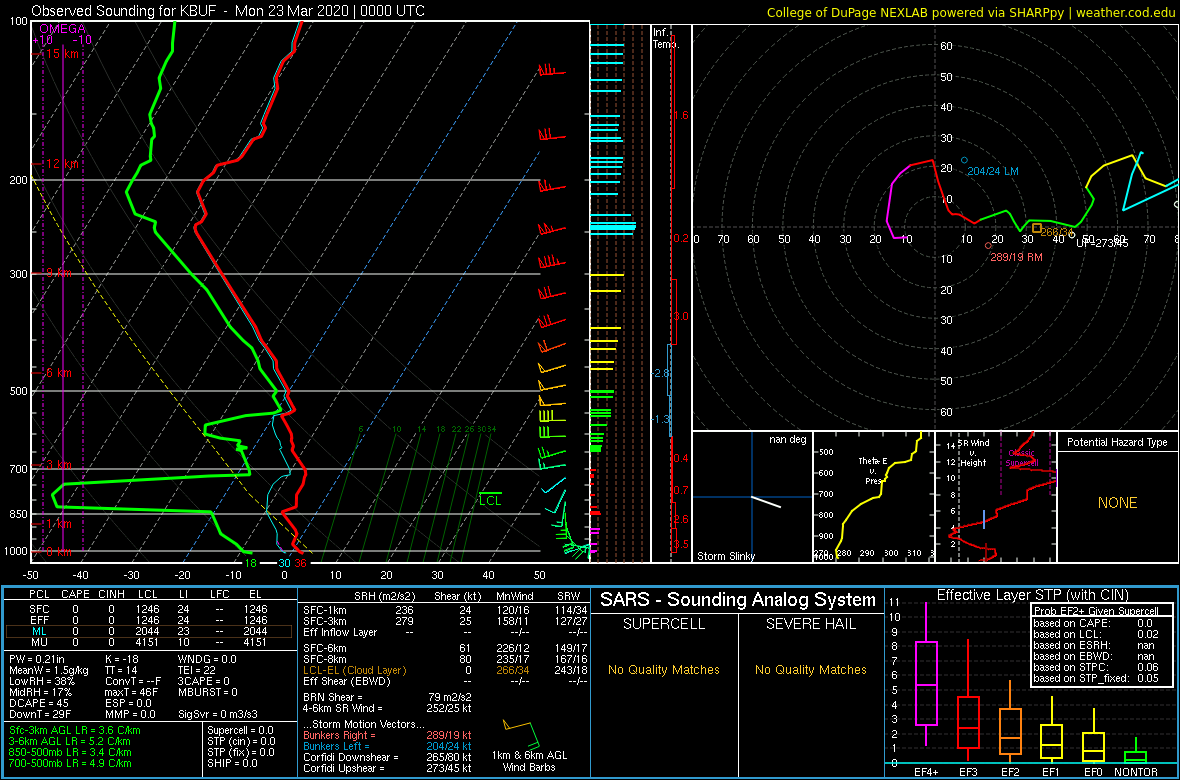Viewport: 1180px width, 780px height.
Task: Click the 'DownT = 29F' value
Action: pos(38,714)
